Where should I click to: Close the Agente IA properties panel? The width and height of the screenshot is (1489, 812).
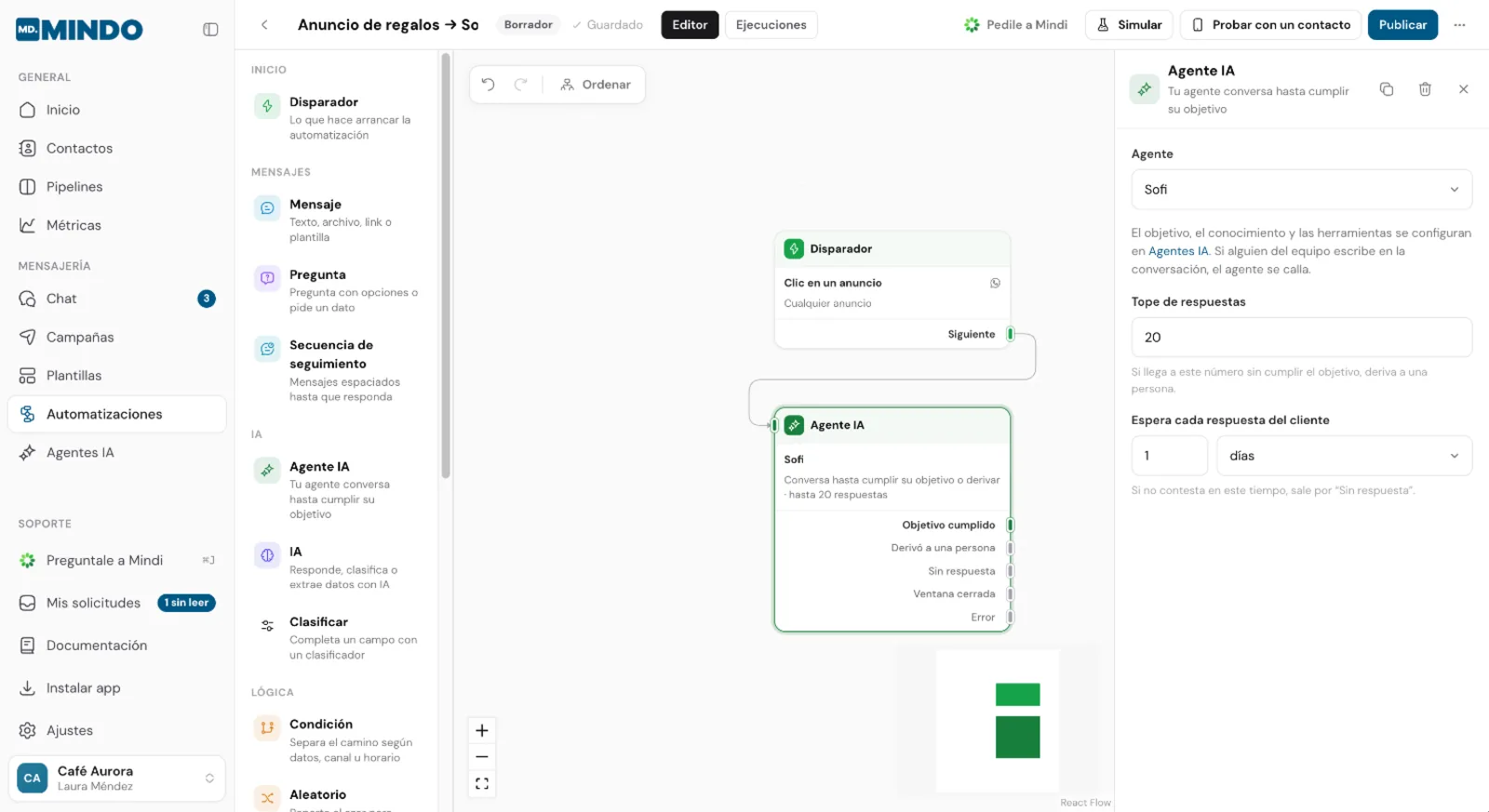(1464, 89)
